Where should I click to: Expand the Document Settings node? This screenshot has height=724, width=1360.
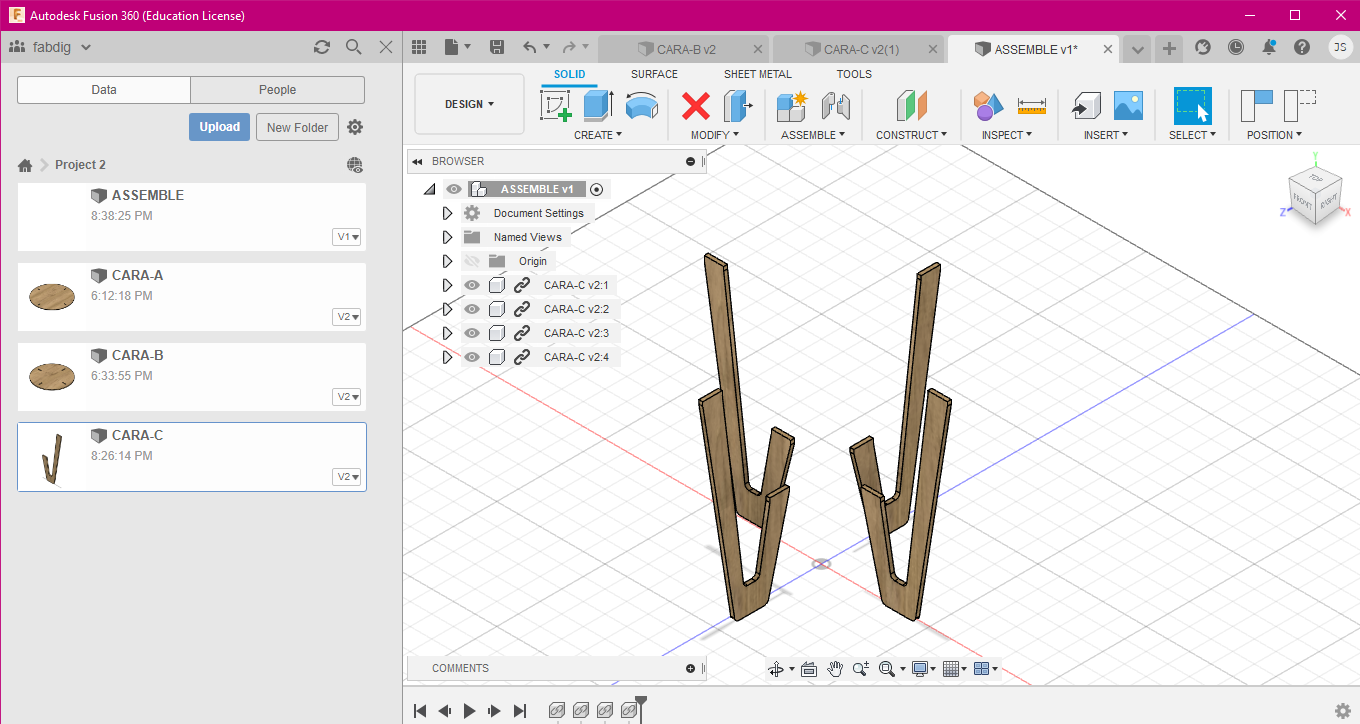pyautogui.click(x=447, y=213)
